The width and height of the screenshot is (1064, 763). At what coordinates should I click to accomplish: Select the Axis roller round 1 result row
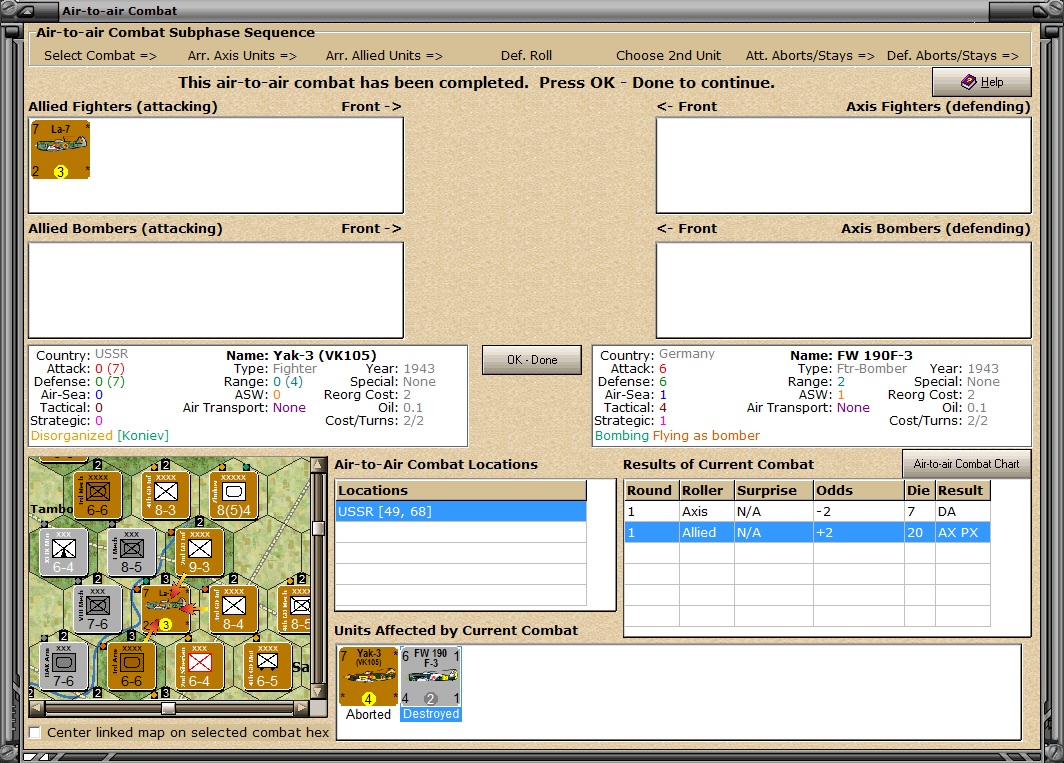pos(806,512)
